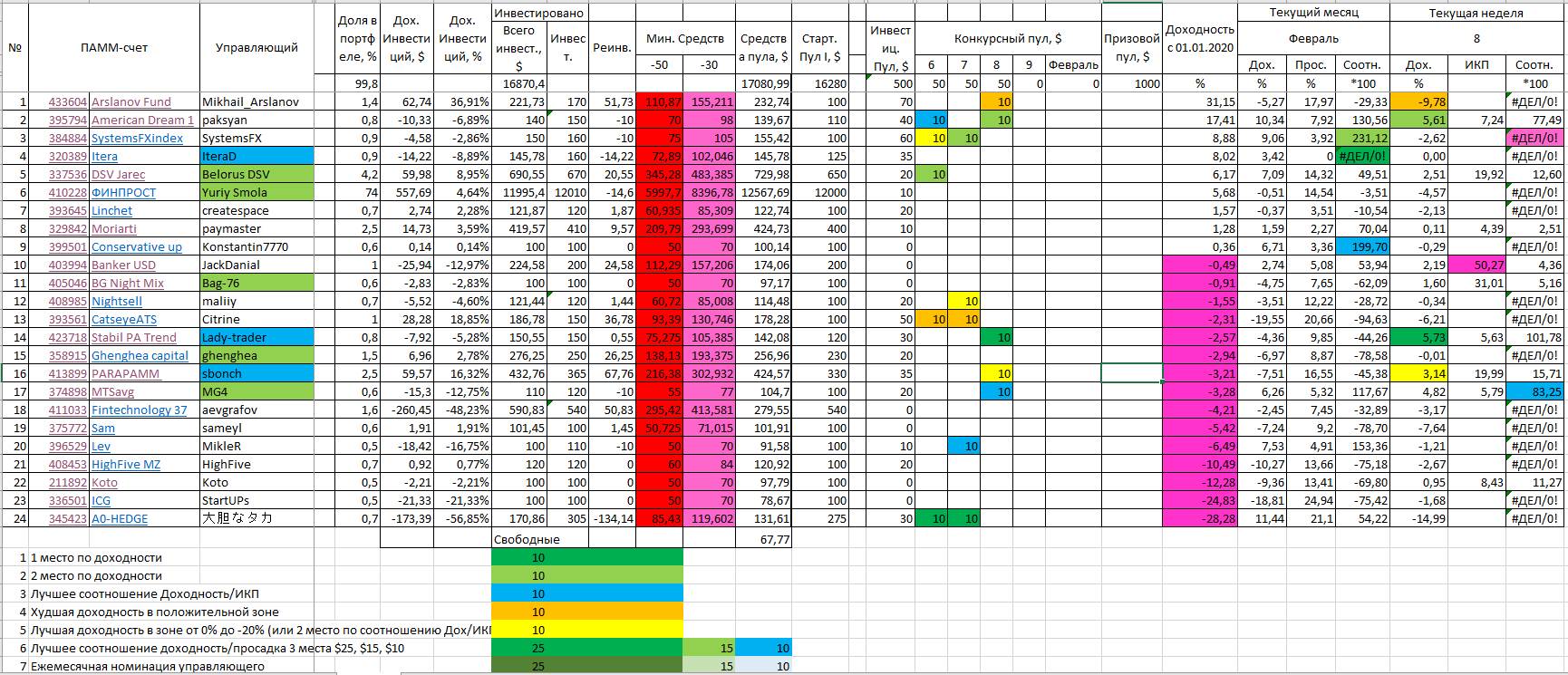Click the SystemsFXindex PAMM link

click(x=137, y=139)
